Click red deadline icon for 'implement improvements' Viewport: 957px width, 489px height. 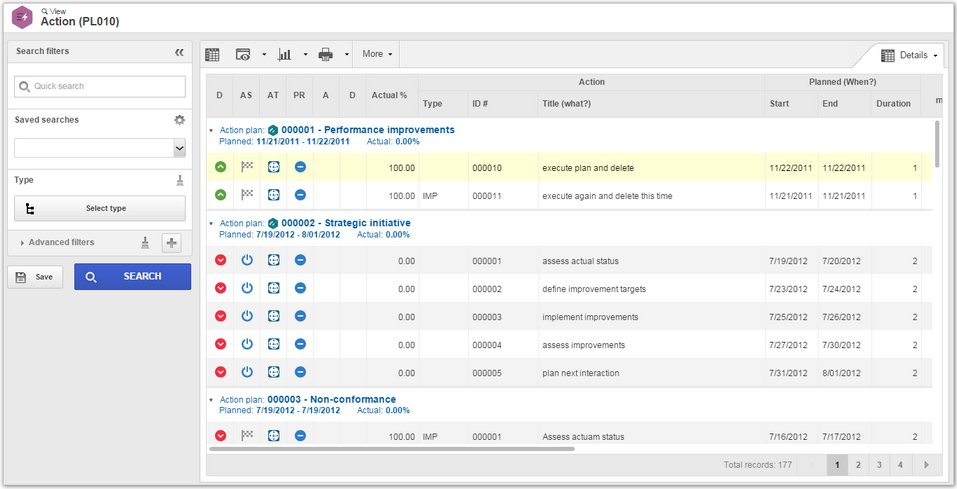[x=221, y=316]
